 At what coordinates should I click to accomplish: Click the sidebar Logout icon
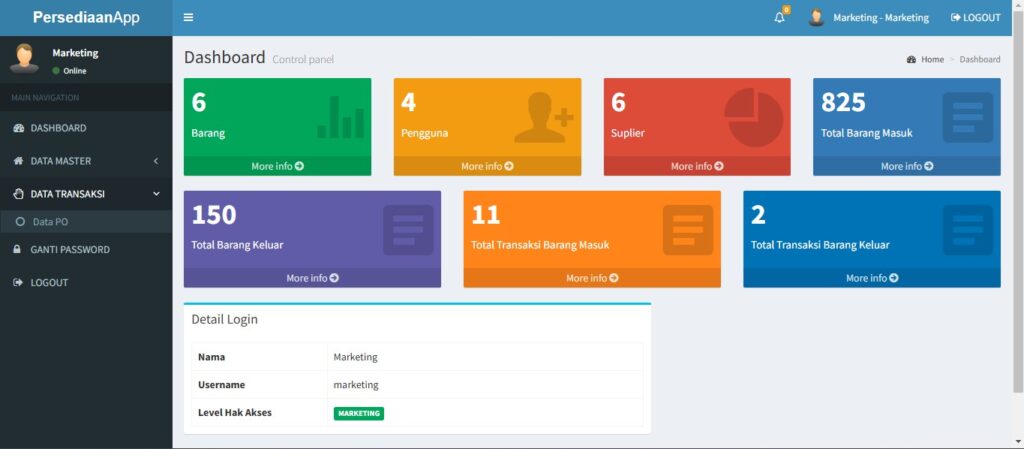point(18,283)
